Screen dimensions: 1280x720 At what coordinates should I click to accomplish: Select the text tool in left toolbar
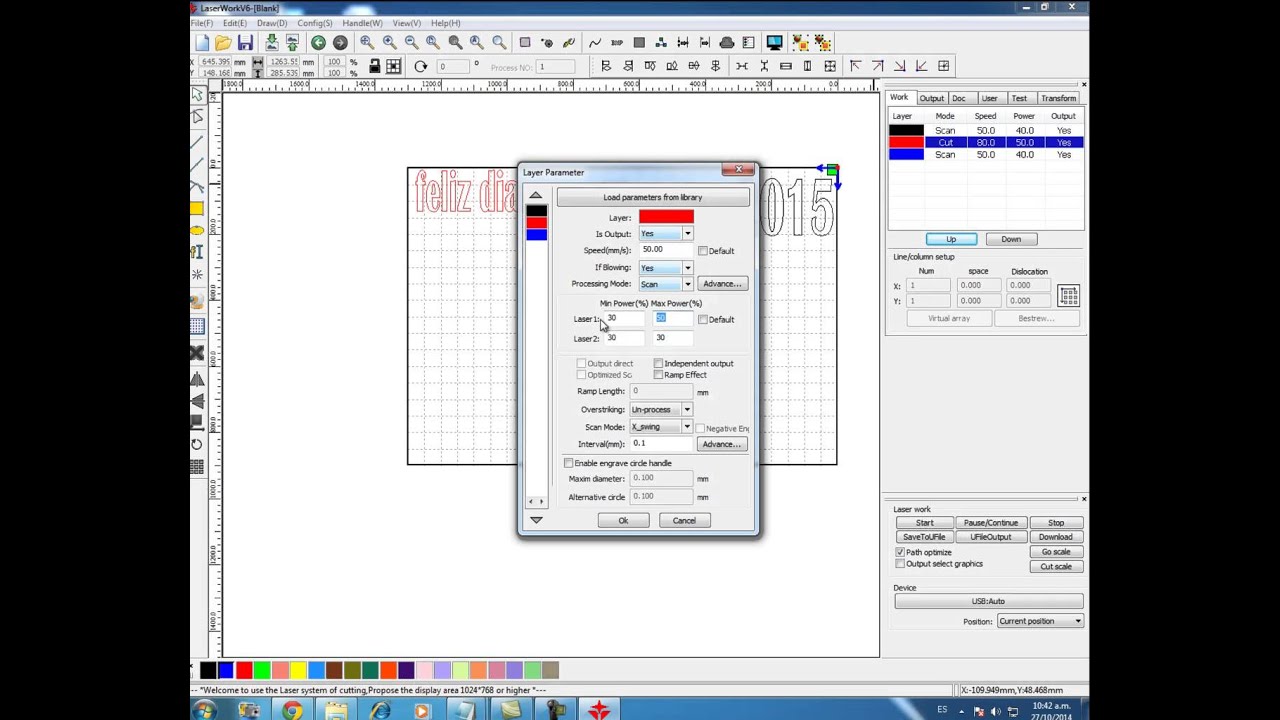tap(197, 252)
